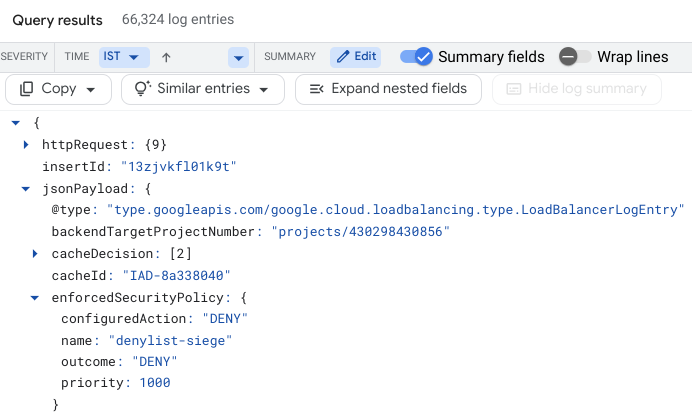Click the Similar entries lightbulb icon

pyautogui.click(x=143, y=89)
